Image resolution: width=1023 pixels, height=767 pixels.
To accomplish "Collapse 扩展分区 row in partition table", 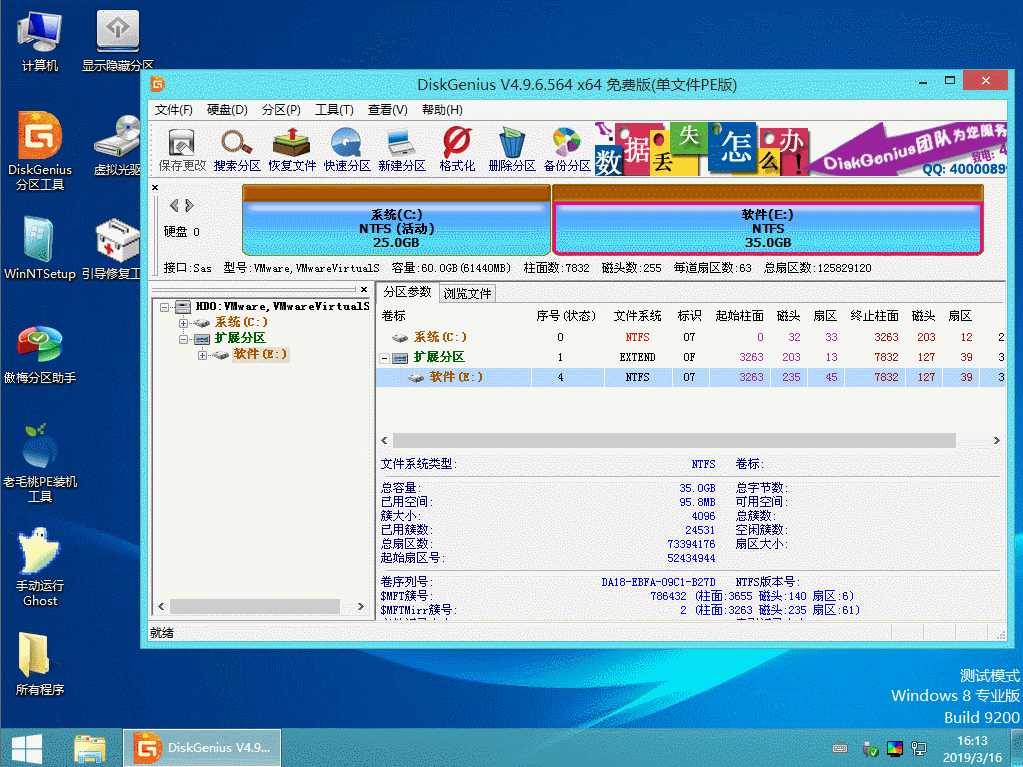I will [384, 358].
